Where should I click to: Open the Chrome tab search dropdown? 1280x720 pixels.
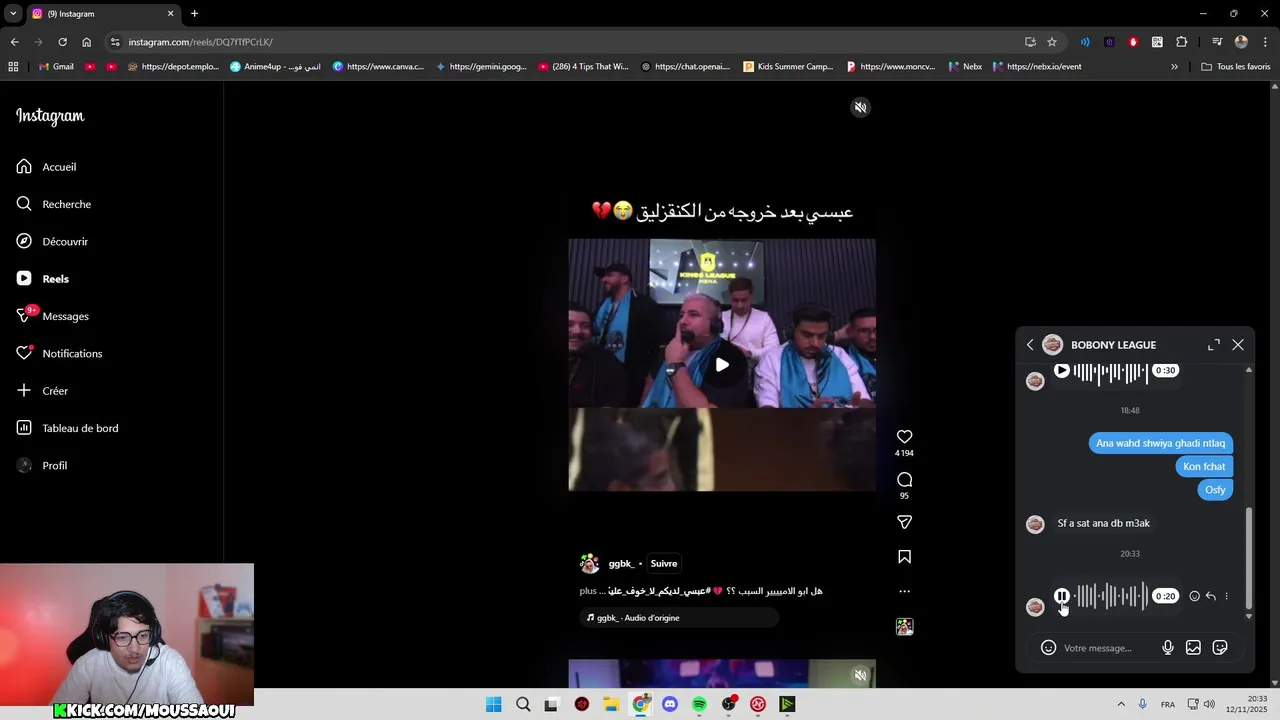14,14
